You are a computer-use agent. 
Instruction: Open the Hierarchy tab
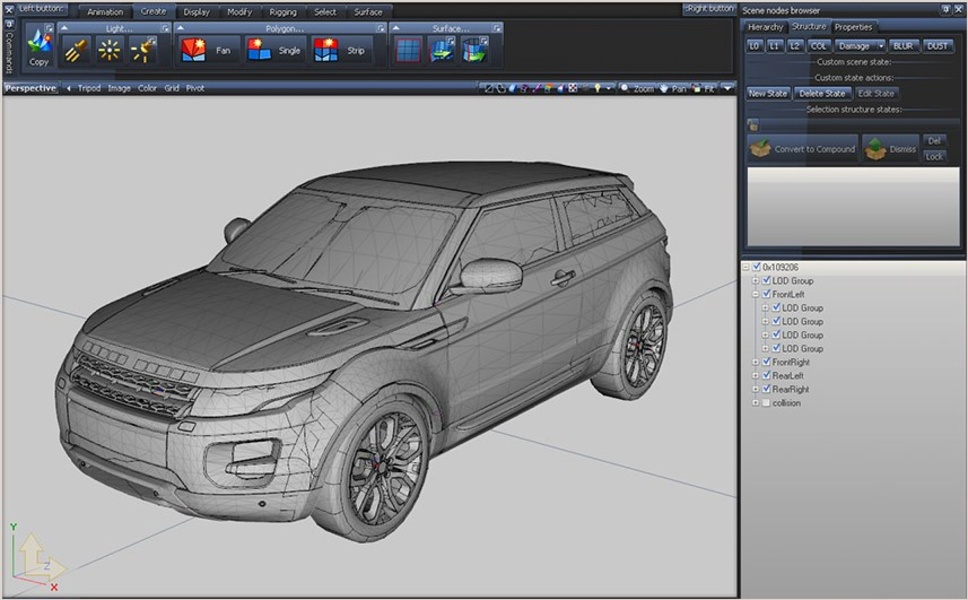765,27
